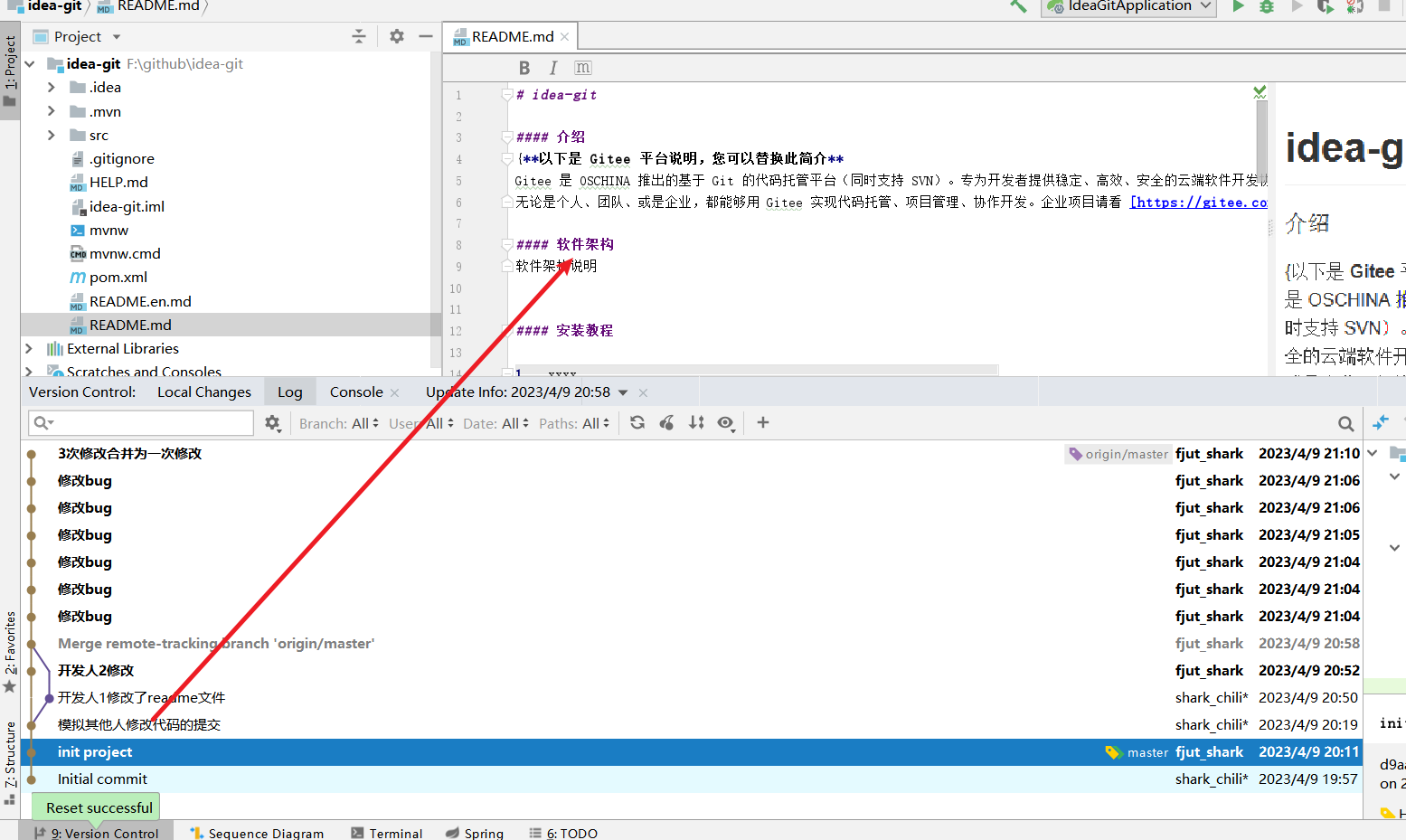The height and width of the screenshot is (840, 1406).
Task: Click the magnifier search icon beside commit list
Action: click(x=1346, y=423)
